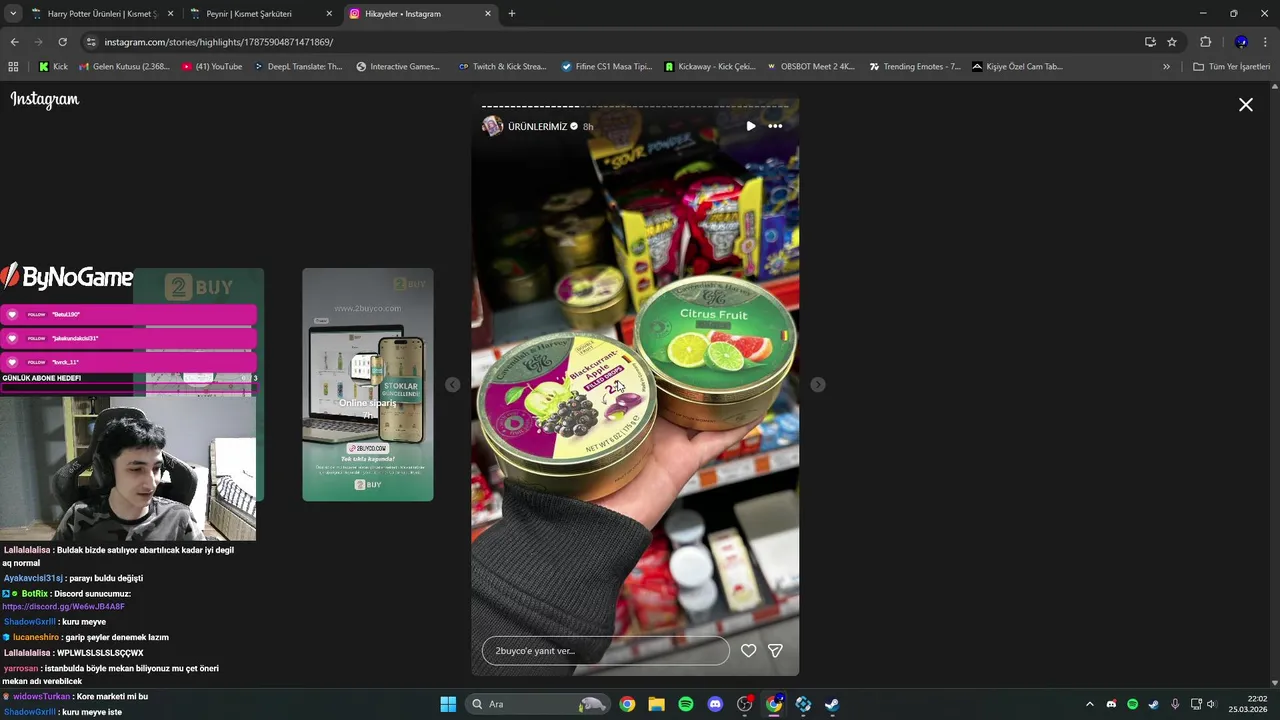Open the tab search dropdown
This screenshot has width=1280, height=720.
coord(12,14)
